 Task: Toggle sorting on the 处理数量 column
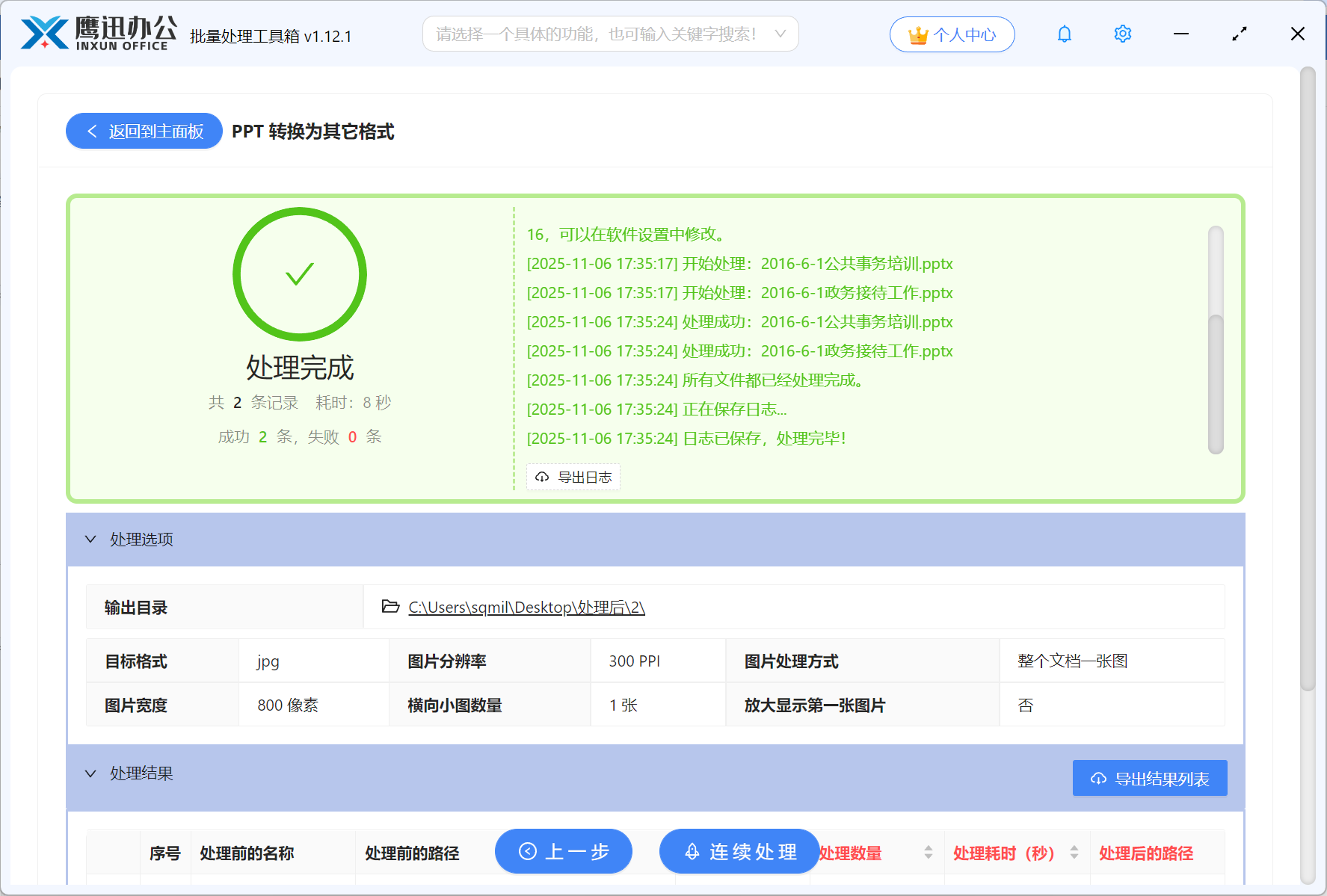[929, 852]
